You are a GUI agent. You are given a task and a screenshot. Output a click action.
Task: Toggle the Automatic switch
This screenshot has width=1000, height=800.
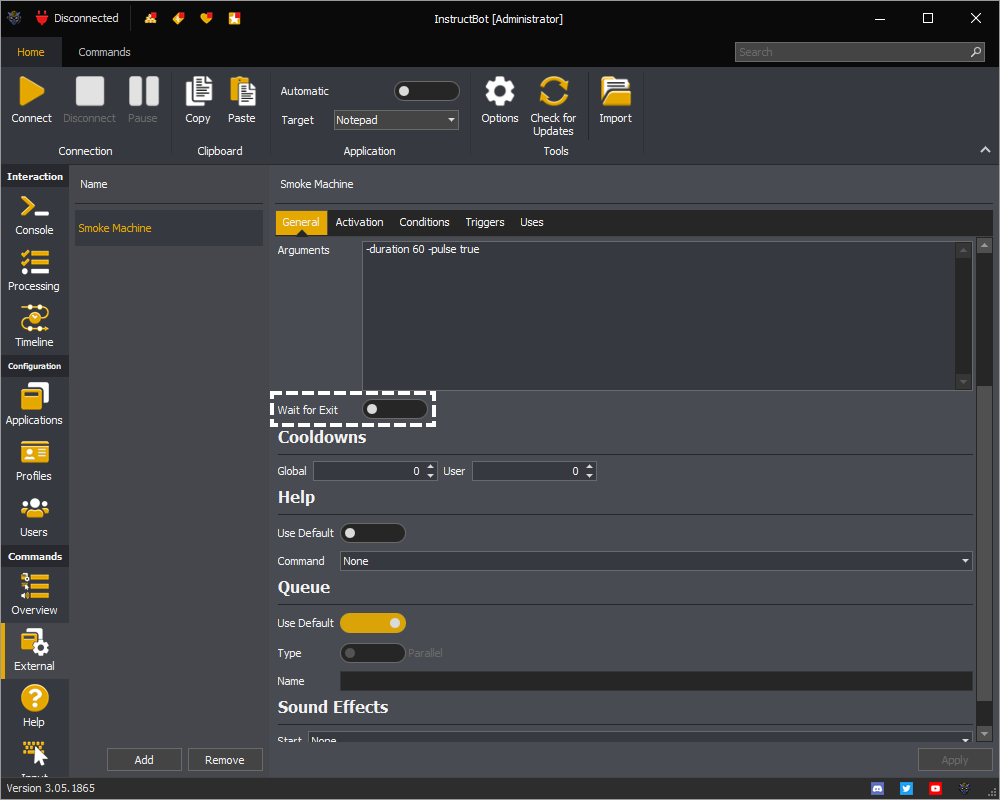click(427, 91)
